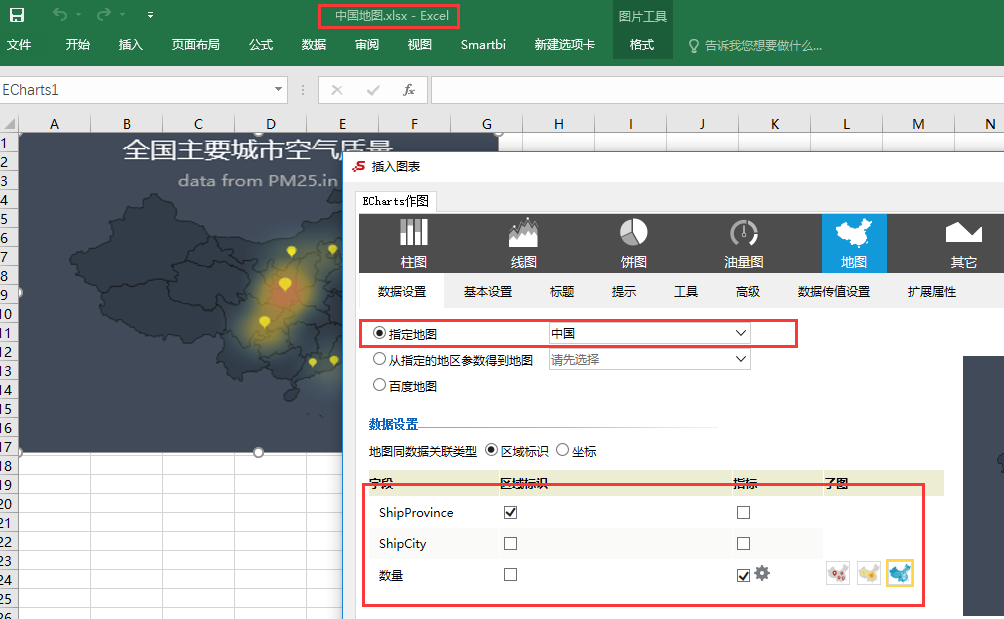1004x619 pixels.
Task: Switch to the 工具 settings tab
Action: [686, 291]
